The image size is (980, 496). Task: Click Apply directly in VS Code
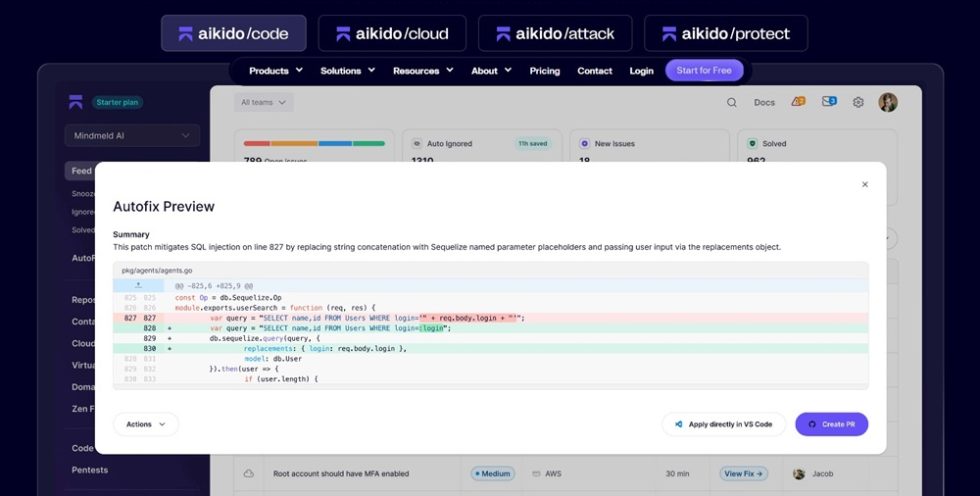723,424
